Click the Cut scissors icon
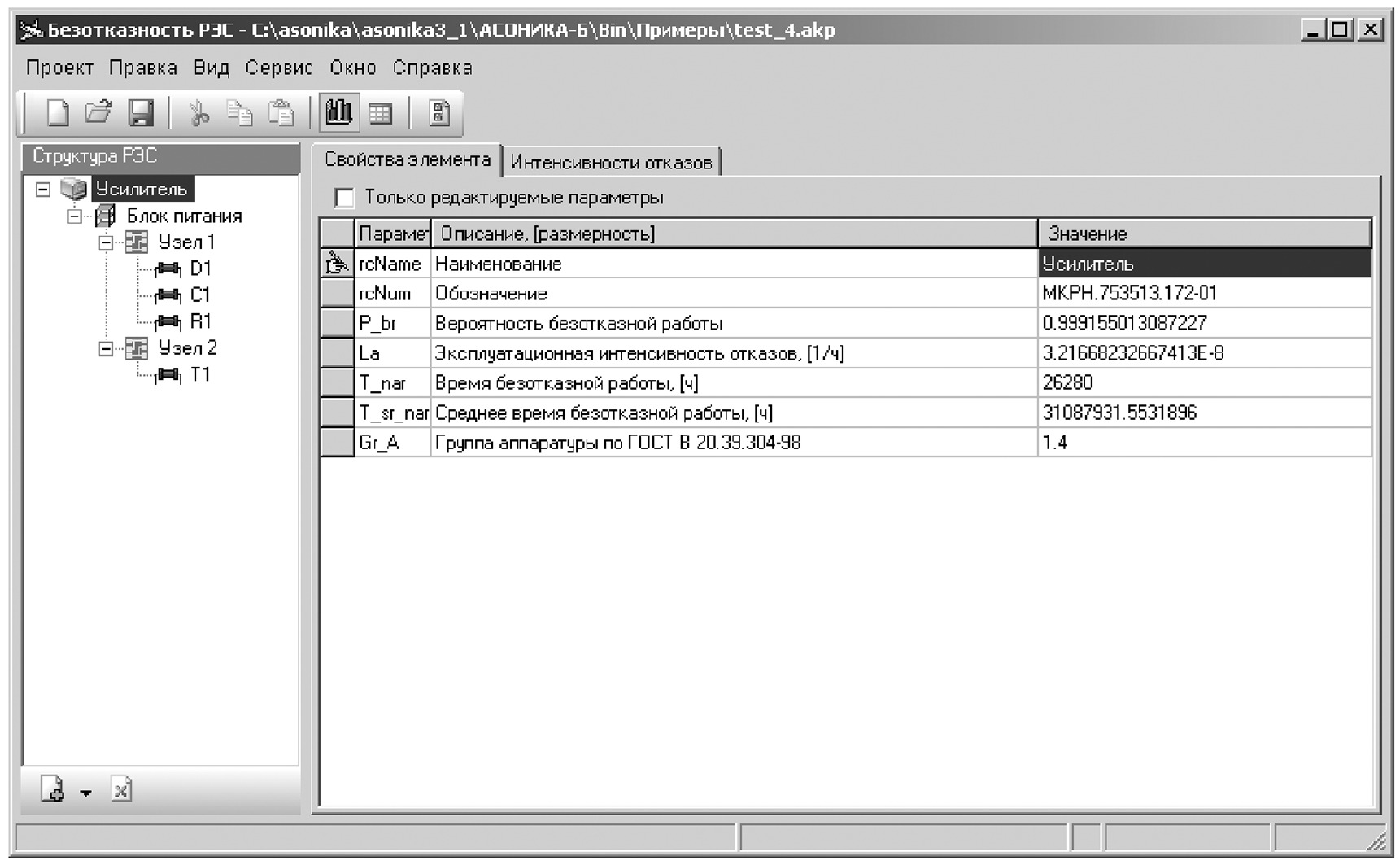 (198, 113)
